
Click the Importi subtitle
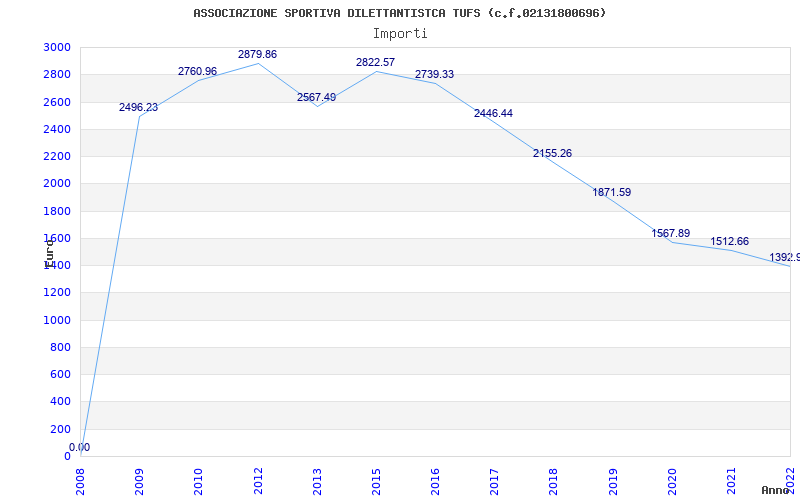coord(400,34)
